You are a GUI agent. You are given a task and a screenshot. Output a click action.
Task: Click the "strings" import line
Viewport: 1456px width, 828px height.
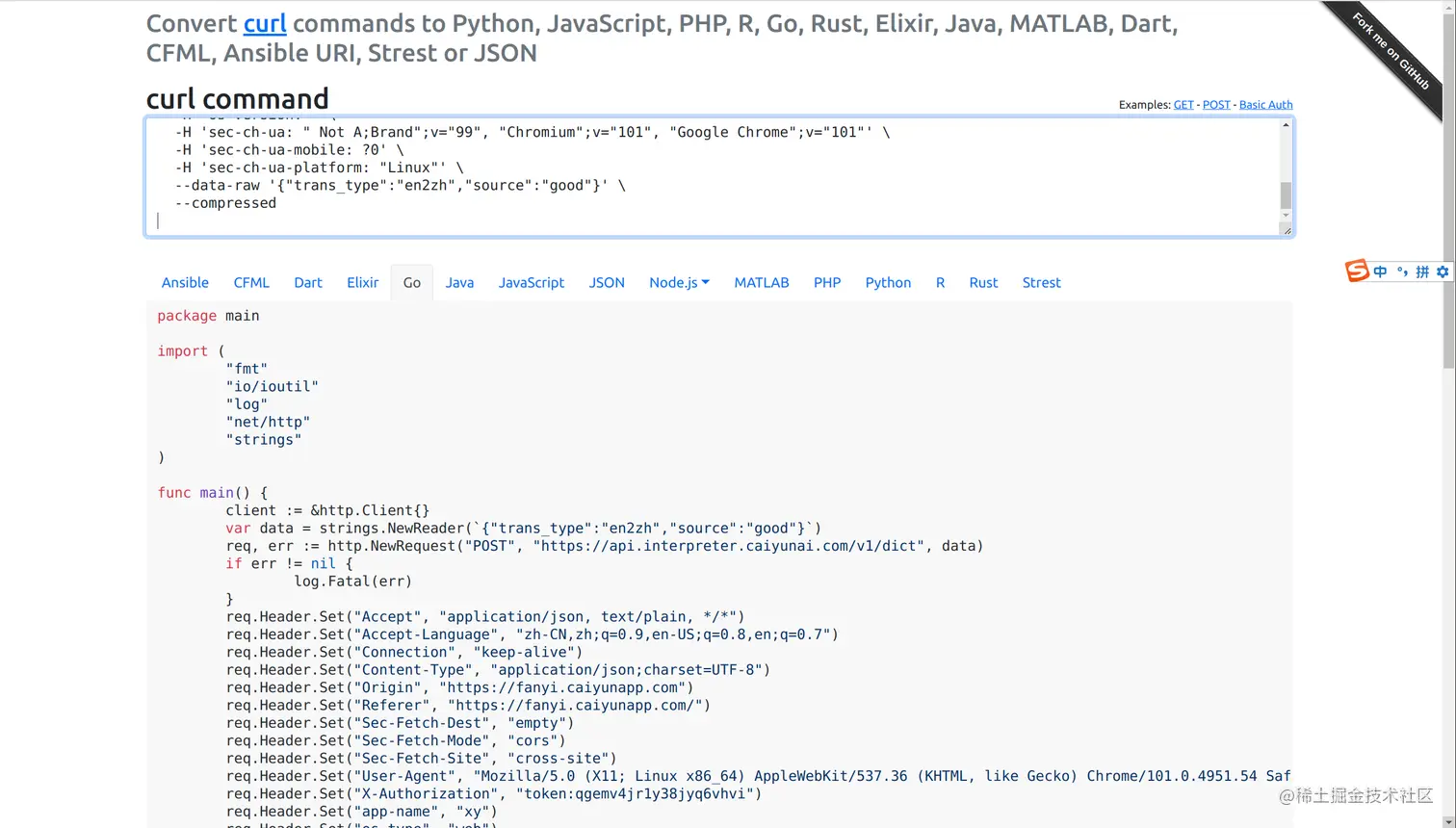click(264, 439)
